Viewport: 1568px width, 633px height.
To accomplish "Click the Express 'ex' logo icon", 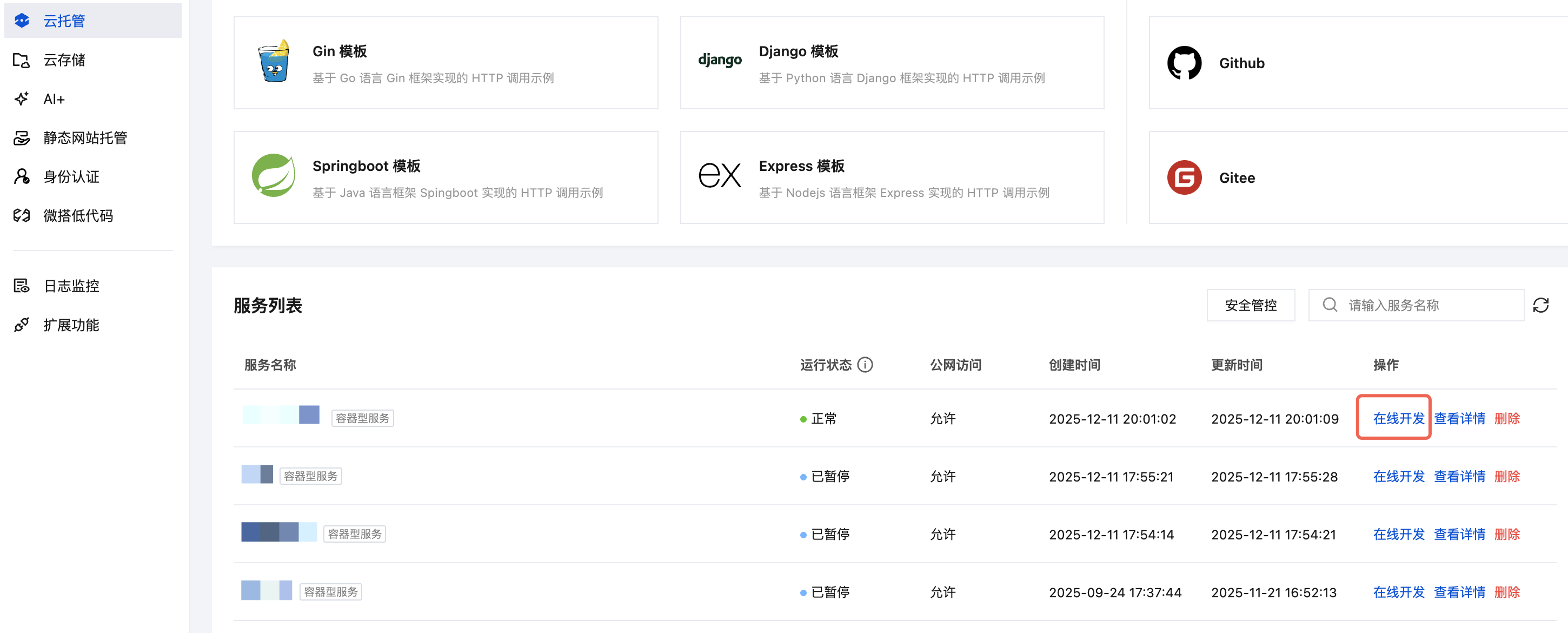I will pos(720,176).
